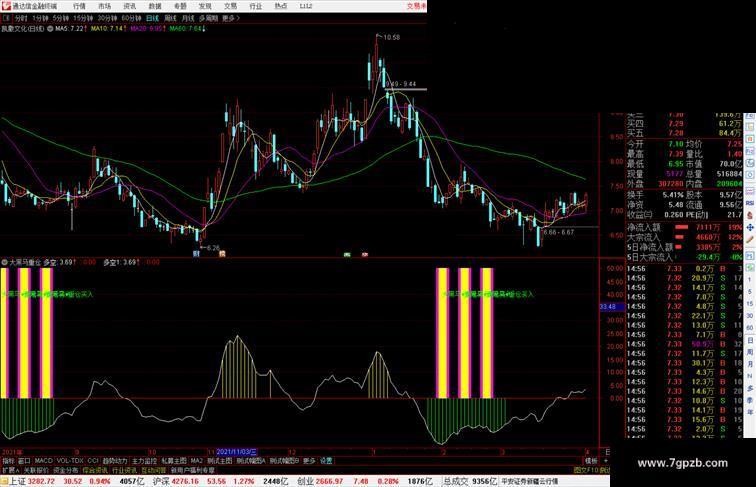Image resolution: width=756 pixels, height=487 pixels.
Task: Open the 热点 menu
Action: pos(281,6)
